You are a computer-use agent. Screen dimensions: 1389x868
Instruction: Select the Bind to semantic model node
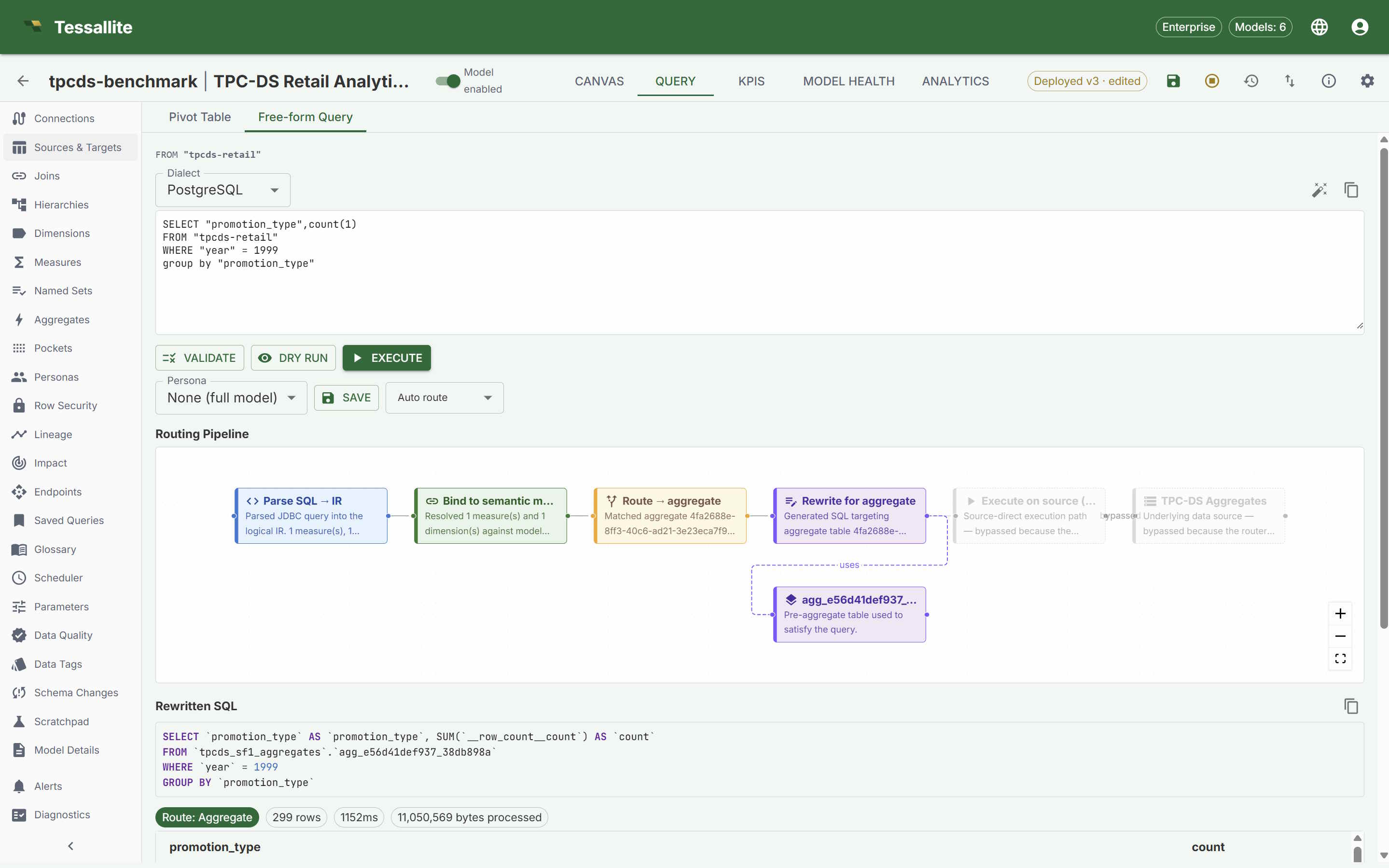(490, 515)
